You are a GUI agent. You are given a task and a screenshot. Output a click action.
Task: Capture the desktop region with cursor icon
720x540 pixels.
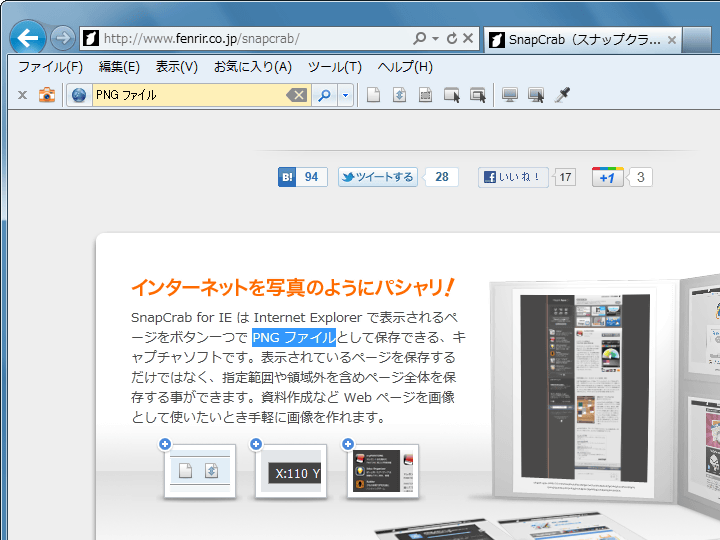click(536, 95)
